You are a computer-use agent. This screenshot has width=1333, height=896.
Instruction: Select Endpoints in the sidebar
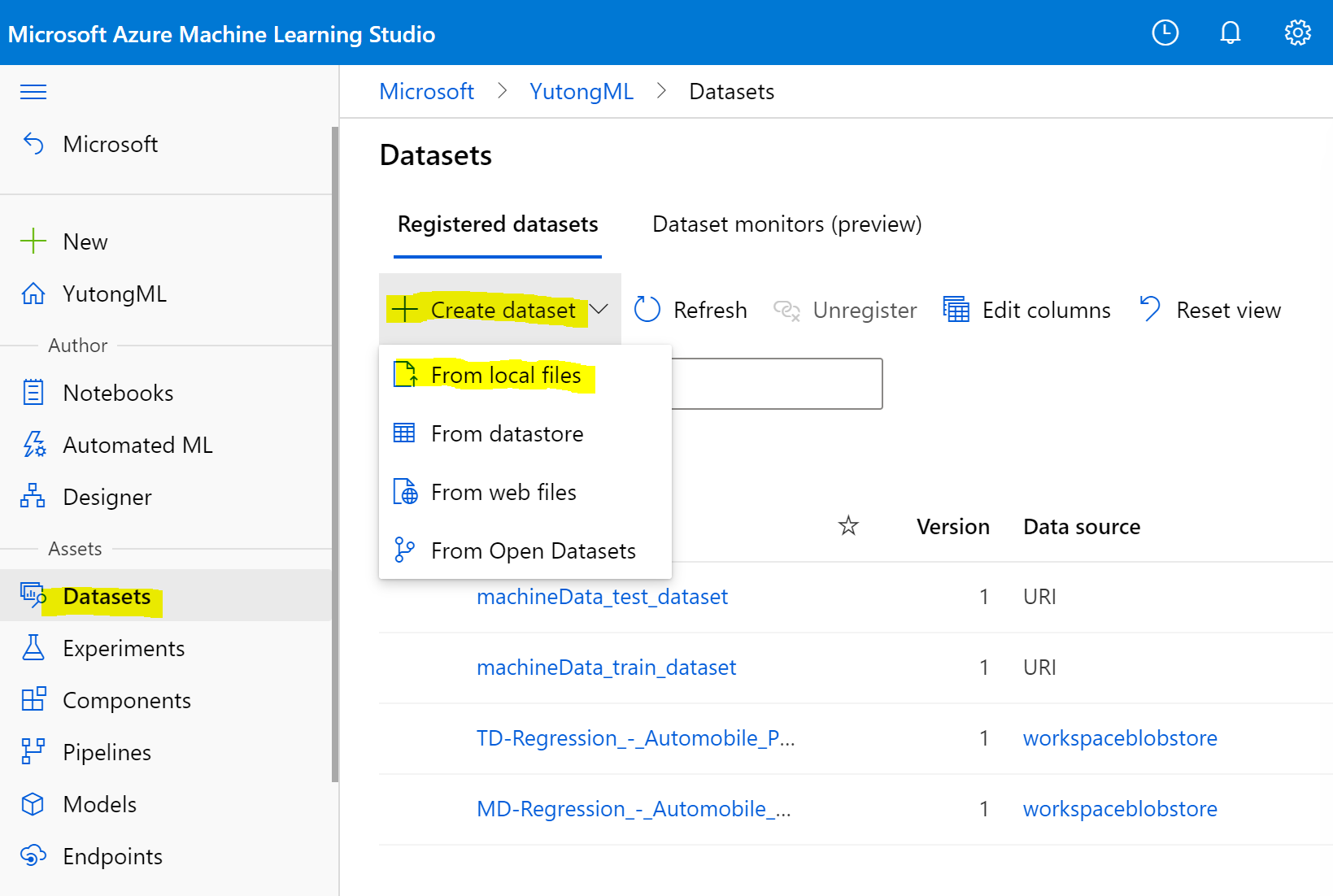pyautogui.click(x=166, y=856)
